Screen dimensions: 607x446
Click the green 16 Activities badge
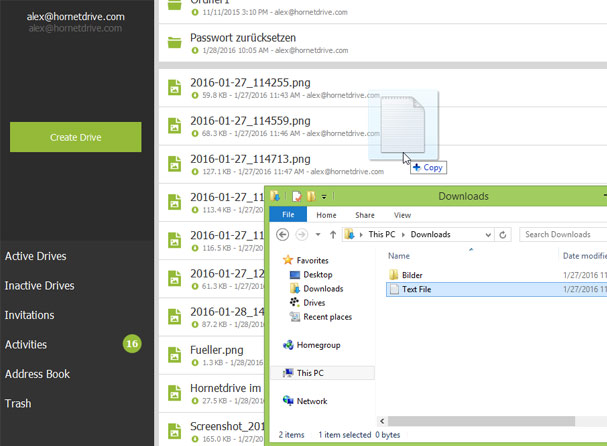[x=132, y=344]
